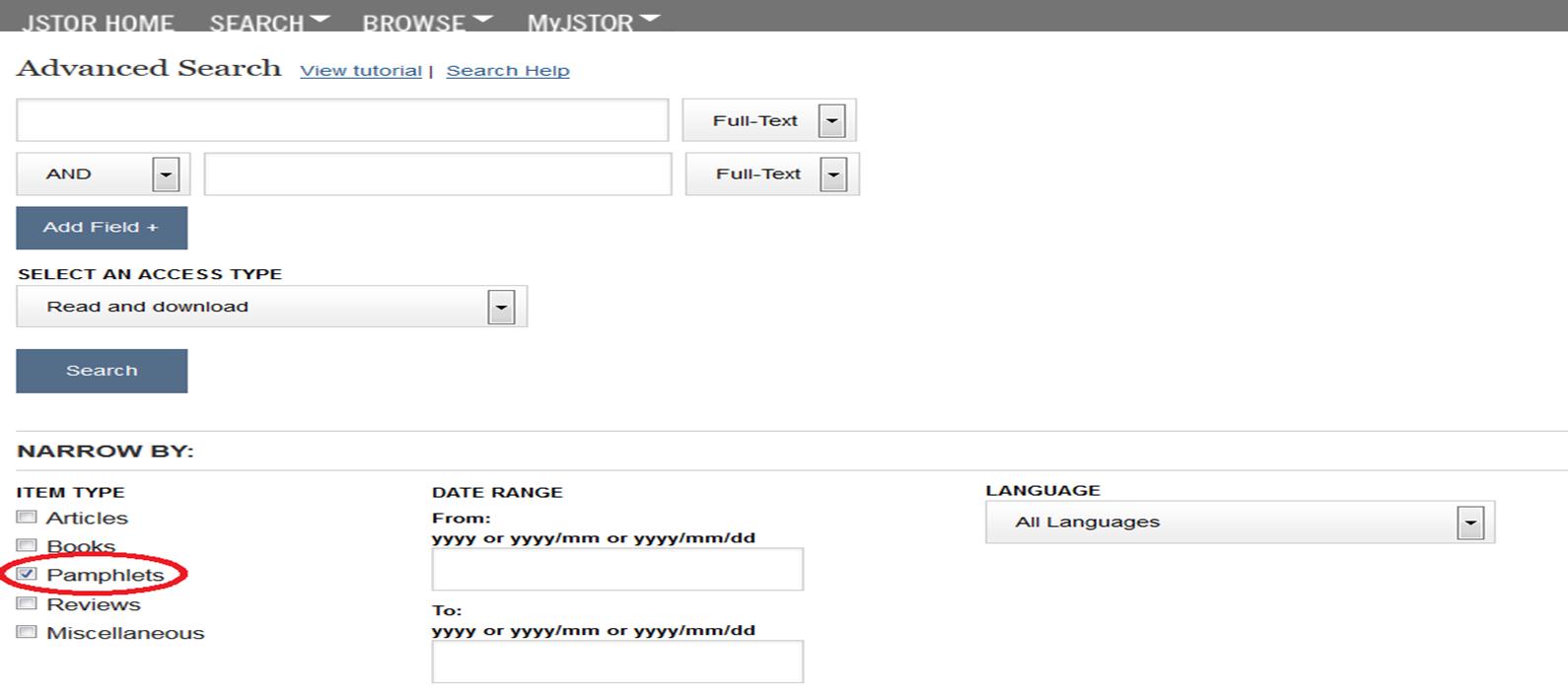
Task: Click the Add Field + button
Action: [102, 228]
